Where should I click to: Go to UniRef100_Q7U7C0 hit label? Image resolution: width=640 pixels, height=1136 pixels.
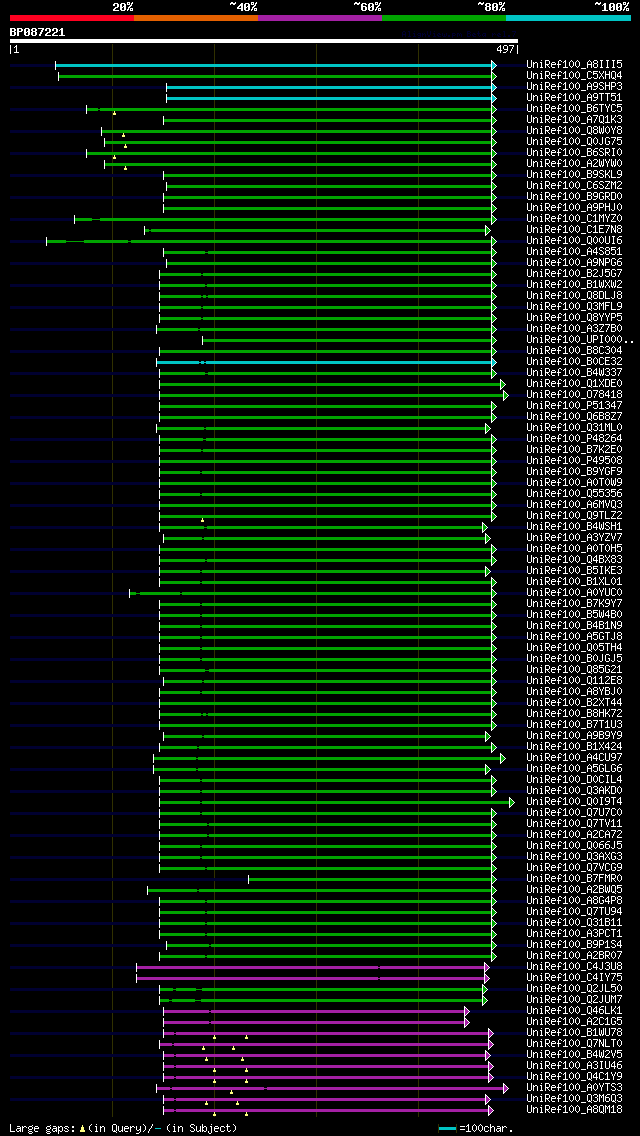(x=574, y=814)
